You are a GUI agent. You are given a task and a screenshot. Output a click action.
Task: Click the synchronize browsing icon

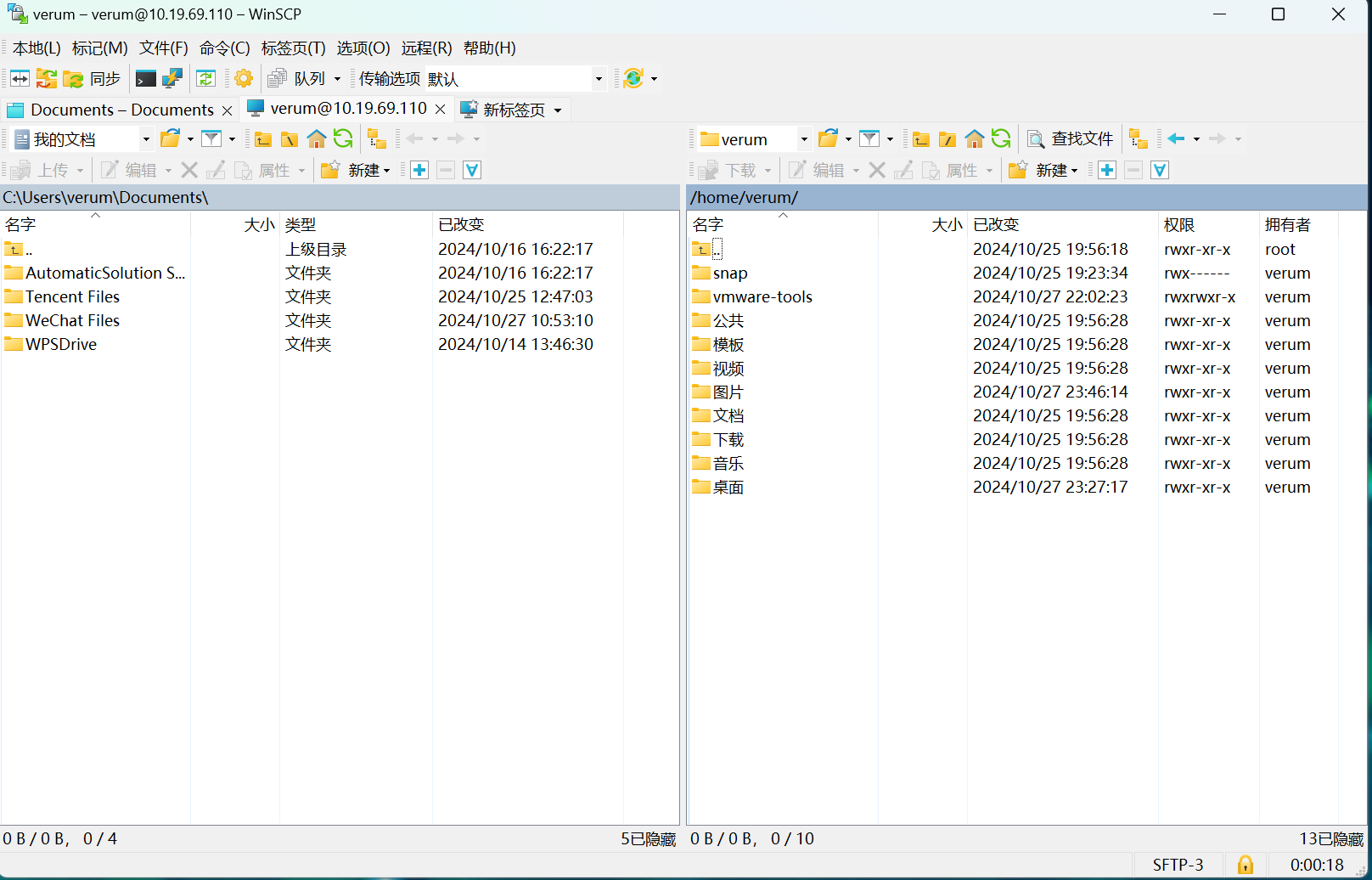pyautogui.click(x=47, y=79)
